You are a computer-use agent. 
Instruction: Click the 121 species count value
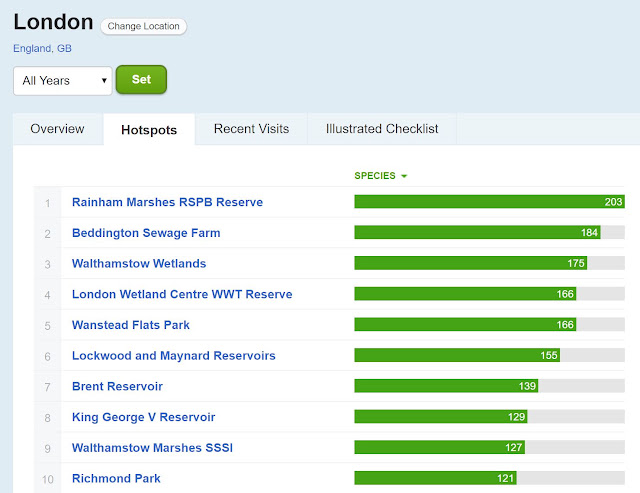[505, 478]
